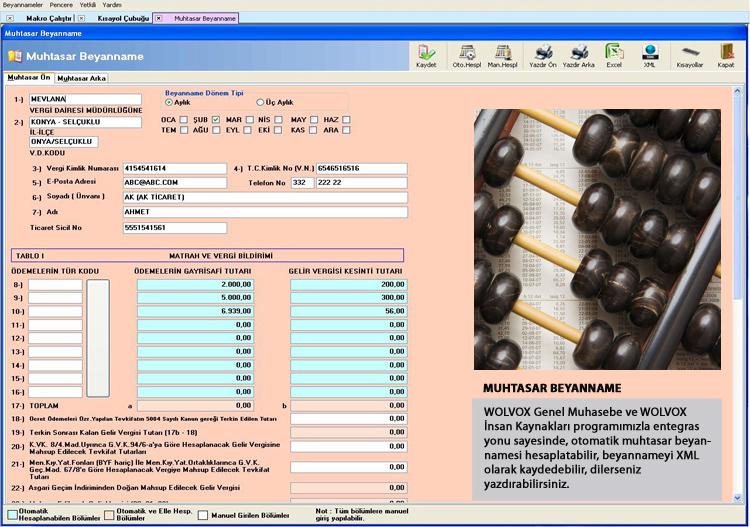Open the Beyannameler menu
Viewport: 750px width, 527px height.
coord(22,5)
